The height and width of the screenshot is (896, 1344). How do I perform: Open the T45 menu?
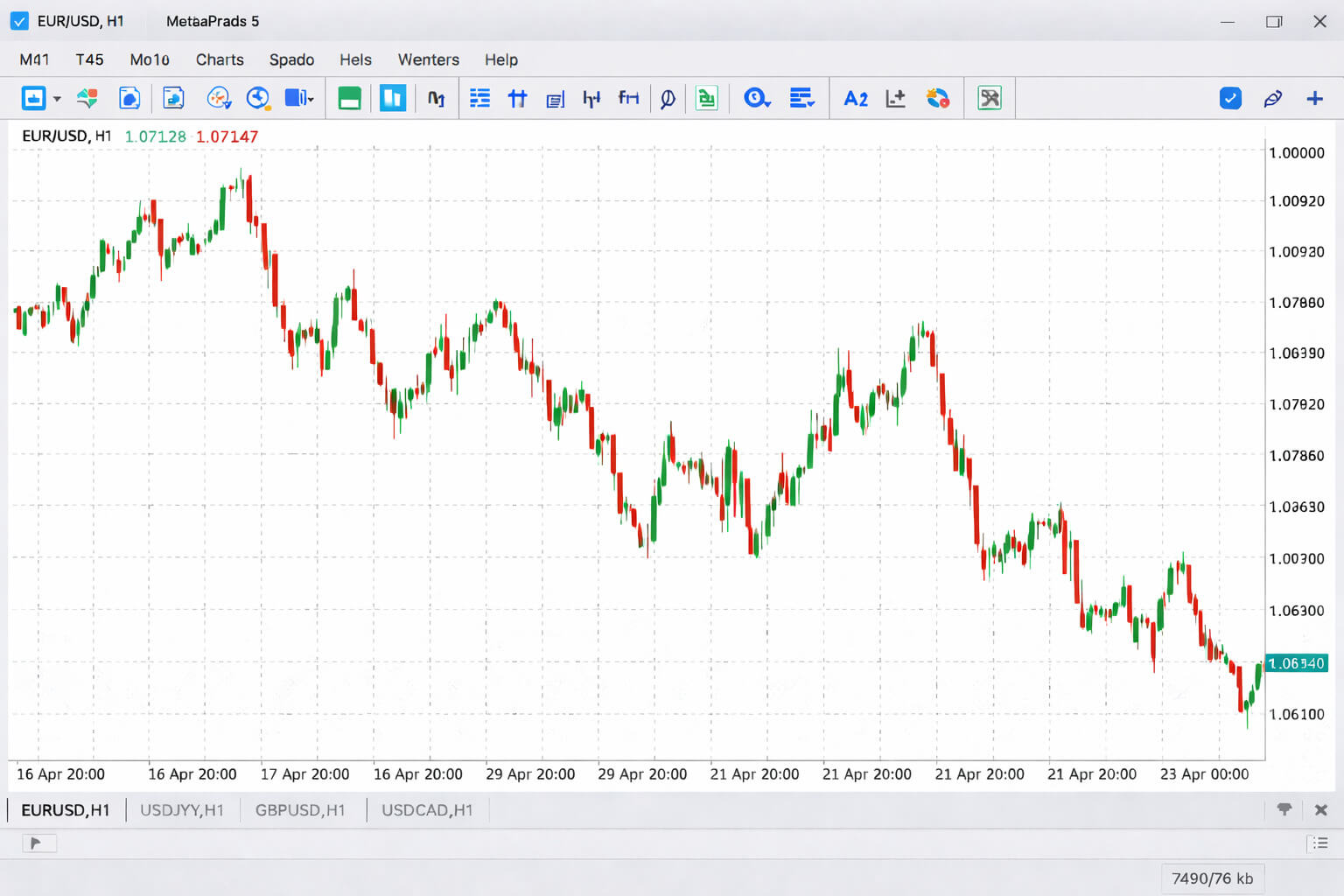pyautogui.click(x=89, y=59)
